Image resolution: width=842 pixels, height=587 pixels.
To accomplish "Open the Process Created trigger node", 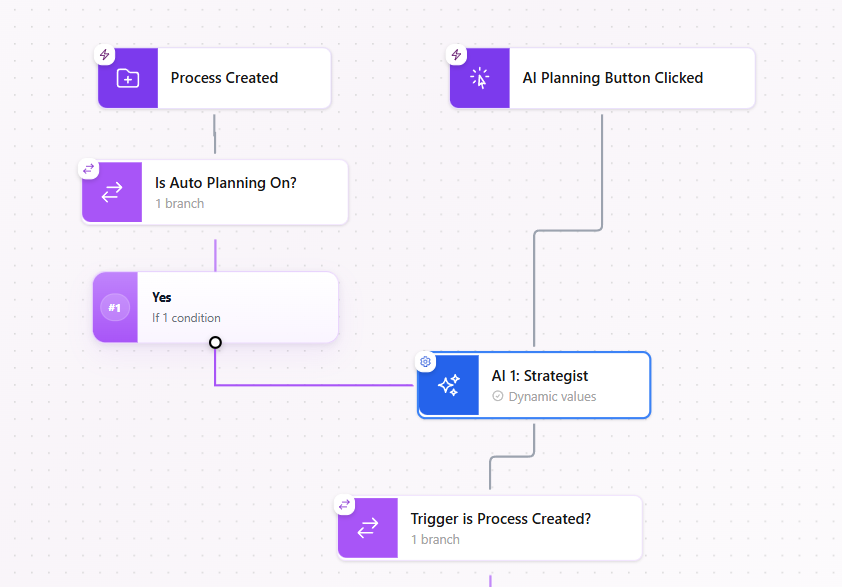I will 224,77.
